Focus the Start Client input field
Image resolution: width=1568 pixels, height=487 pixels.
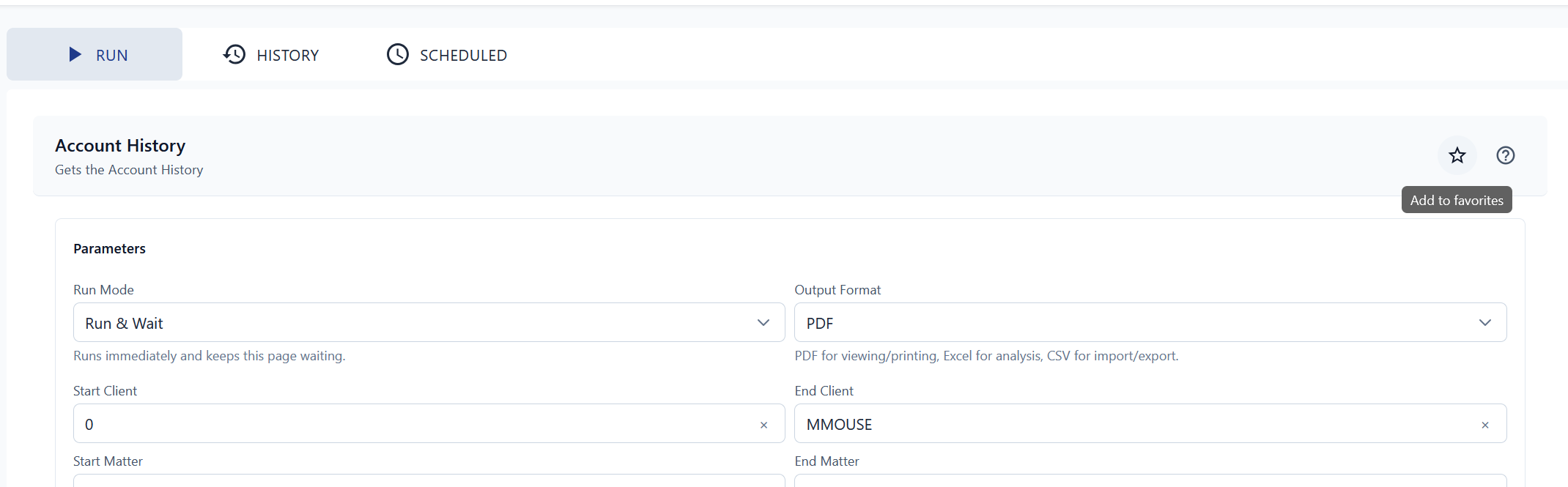coord(410,424)
